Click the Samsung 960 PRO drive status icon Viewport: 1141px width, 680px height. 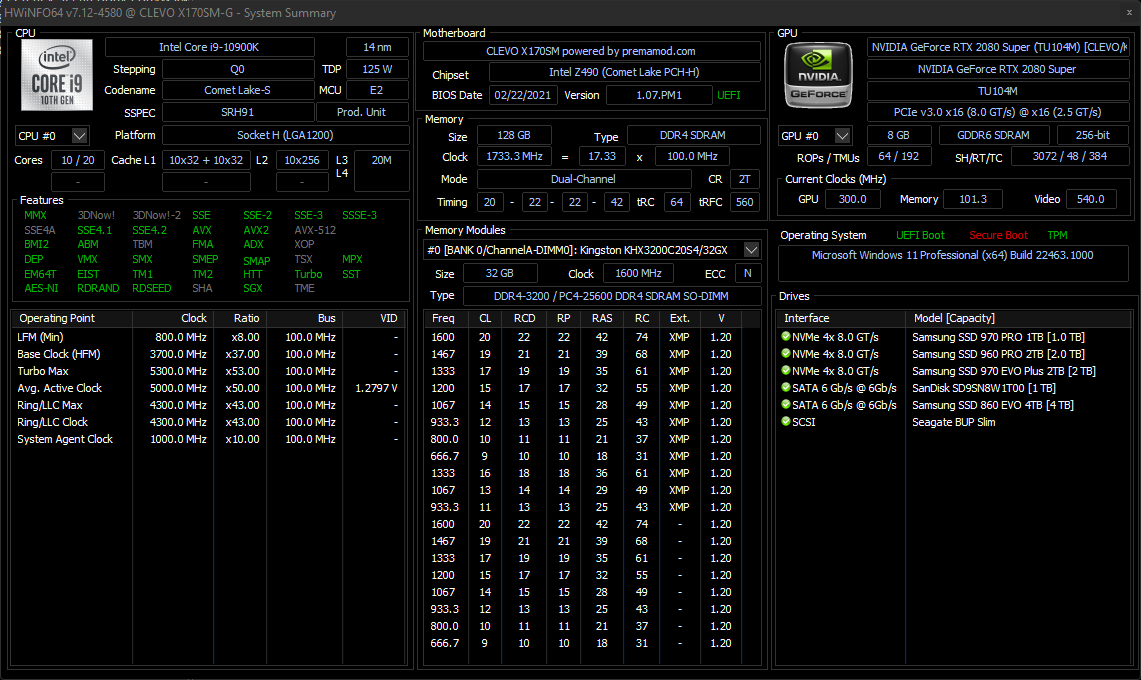click(786, 354)
